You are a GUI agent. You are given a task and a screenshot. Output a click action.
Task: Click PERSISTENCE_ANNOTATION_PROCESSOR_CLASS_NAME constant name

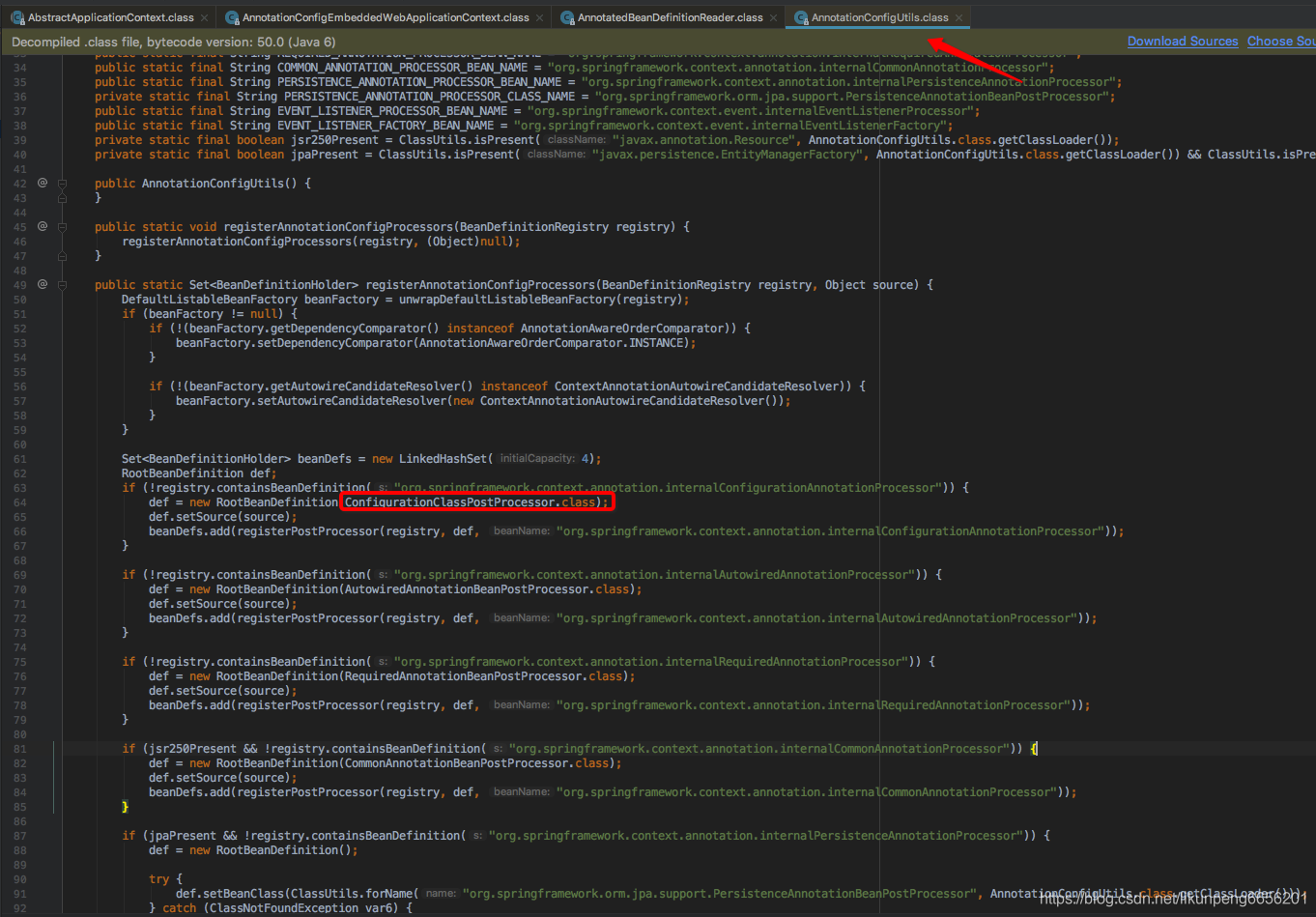click(x=430, y=97)
